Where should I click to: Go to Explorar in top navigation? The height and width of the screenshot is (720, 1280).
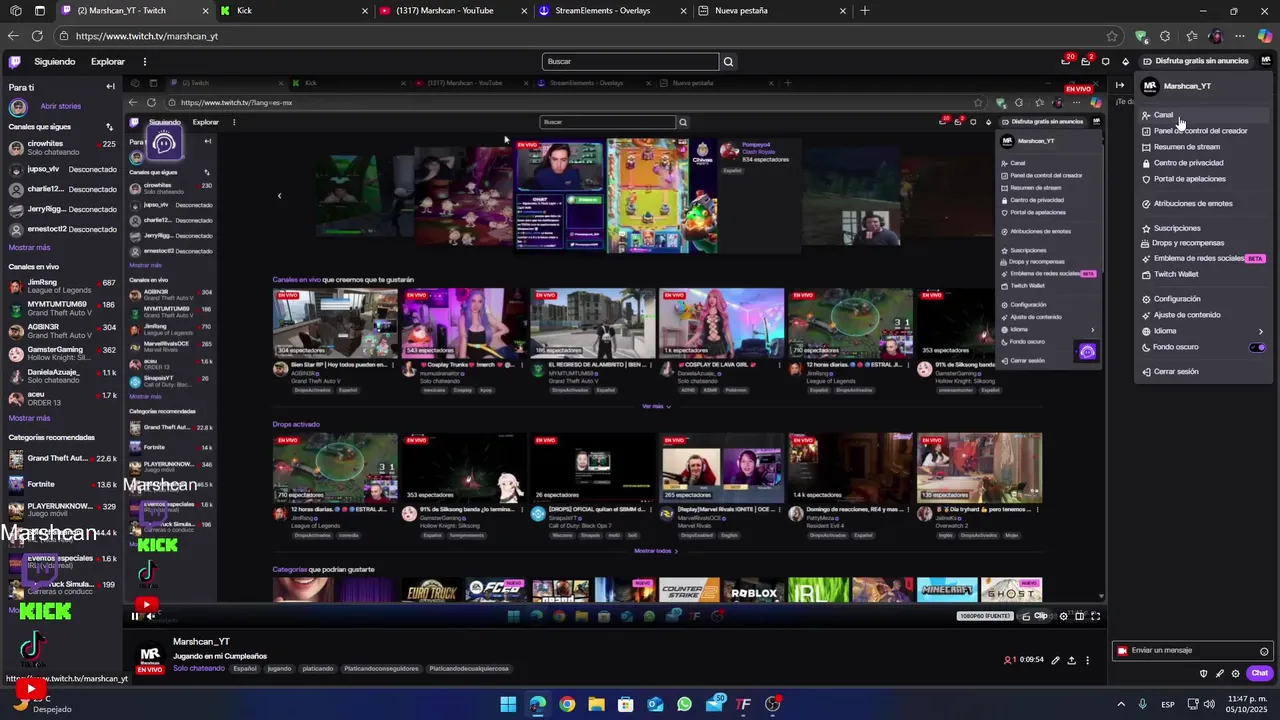pos(108,62)
